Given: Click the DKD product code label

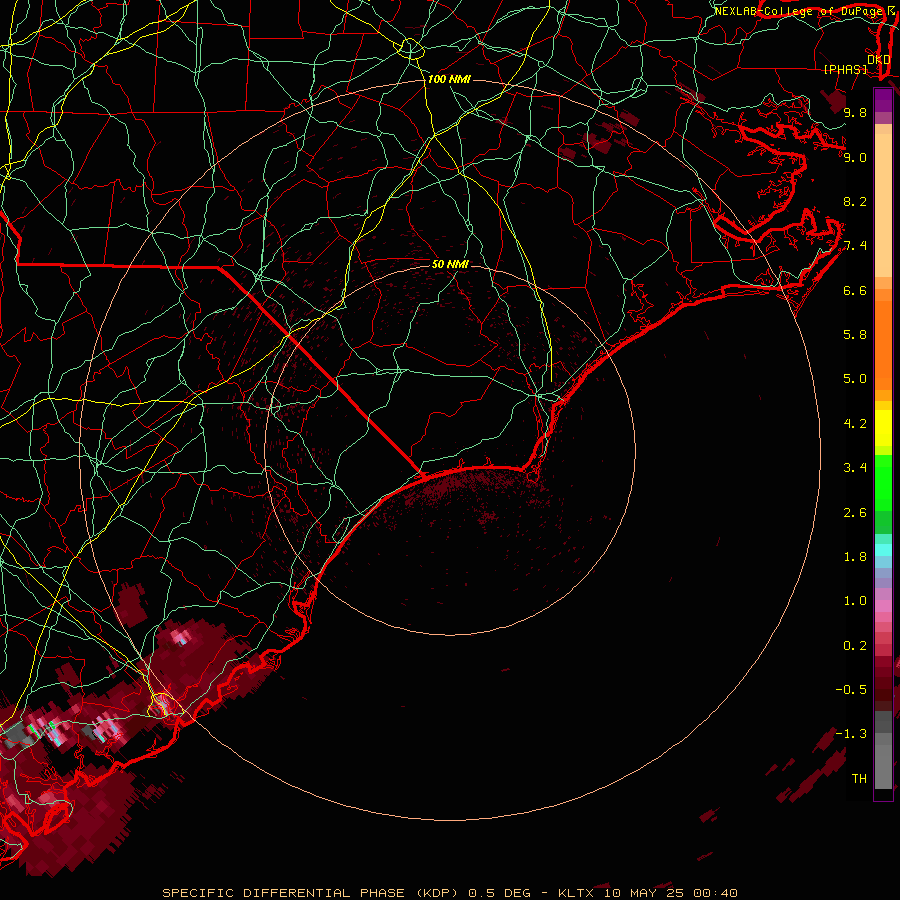Looking at the screenshot, I should [879, 60].
